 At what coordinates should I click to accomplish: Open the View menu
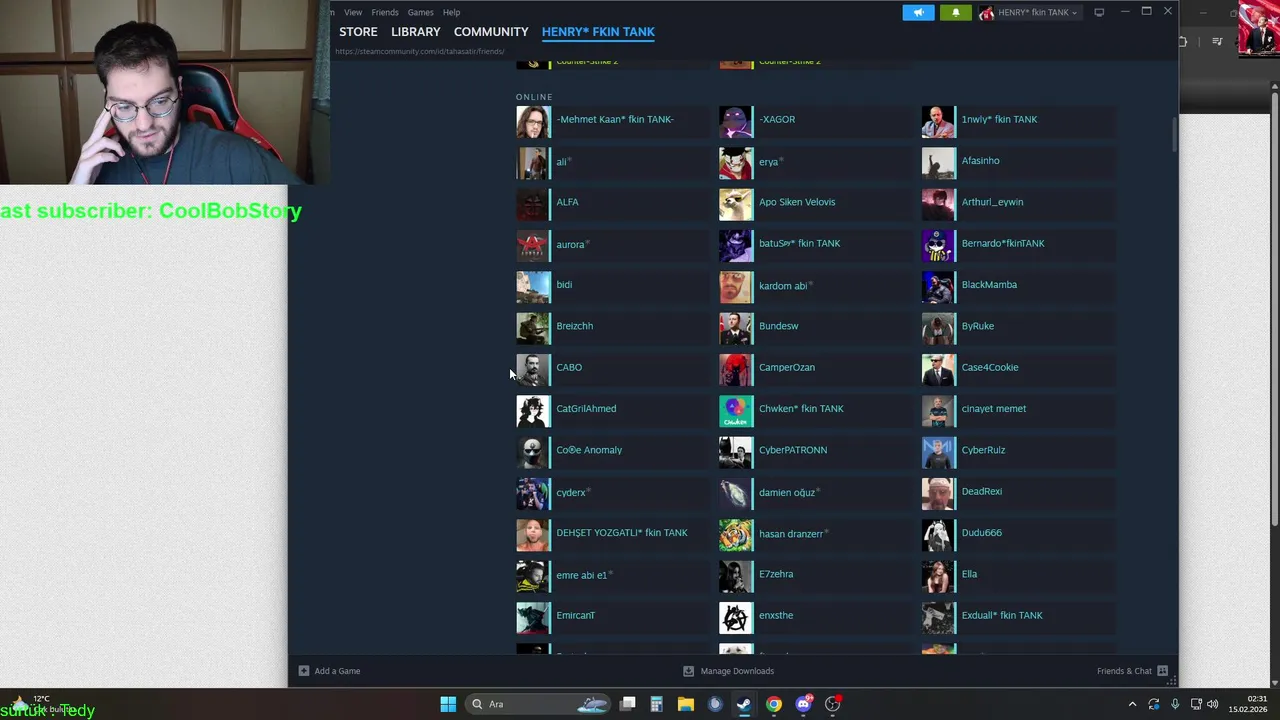tap(353, 12)
